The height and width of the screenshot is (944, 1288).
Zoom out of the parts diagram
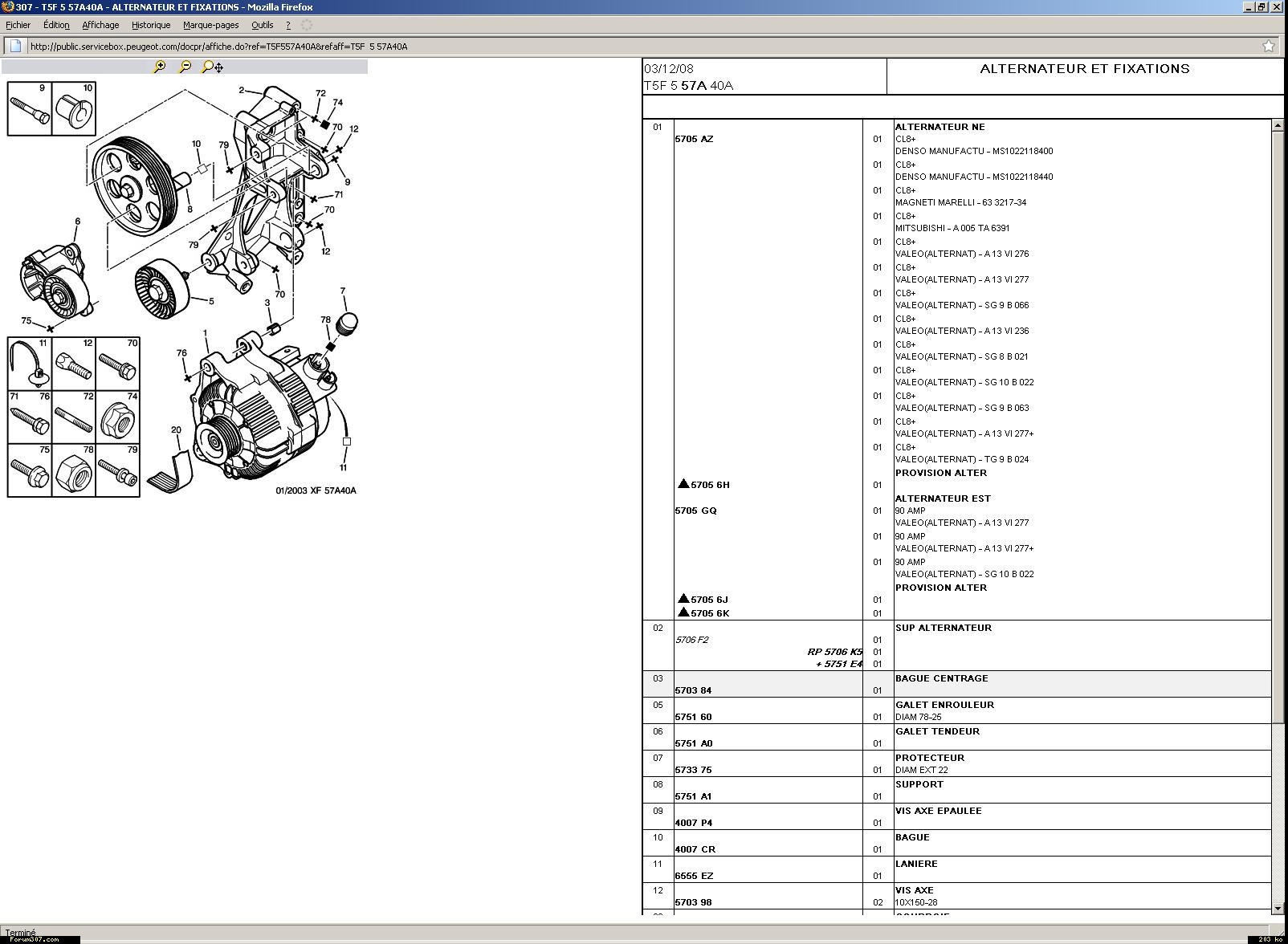185,67
